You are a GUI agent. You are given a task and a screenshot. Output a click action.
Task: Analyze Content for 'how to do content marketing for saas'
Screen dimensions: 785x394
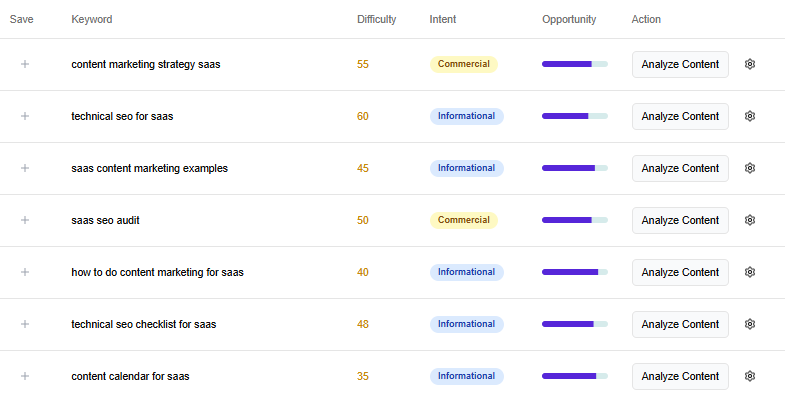point(680,272)
